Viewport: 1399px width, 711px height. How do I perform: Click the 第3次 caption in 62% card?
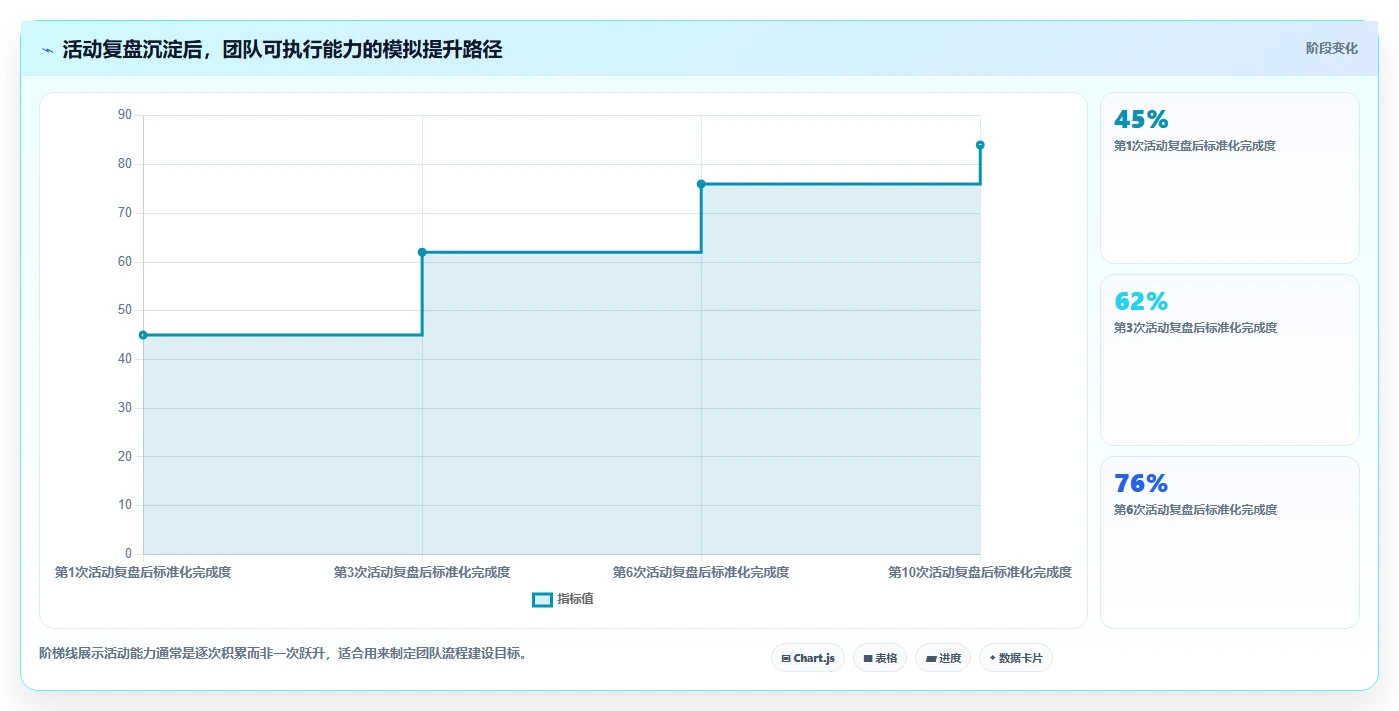[x=1195, y=328]
